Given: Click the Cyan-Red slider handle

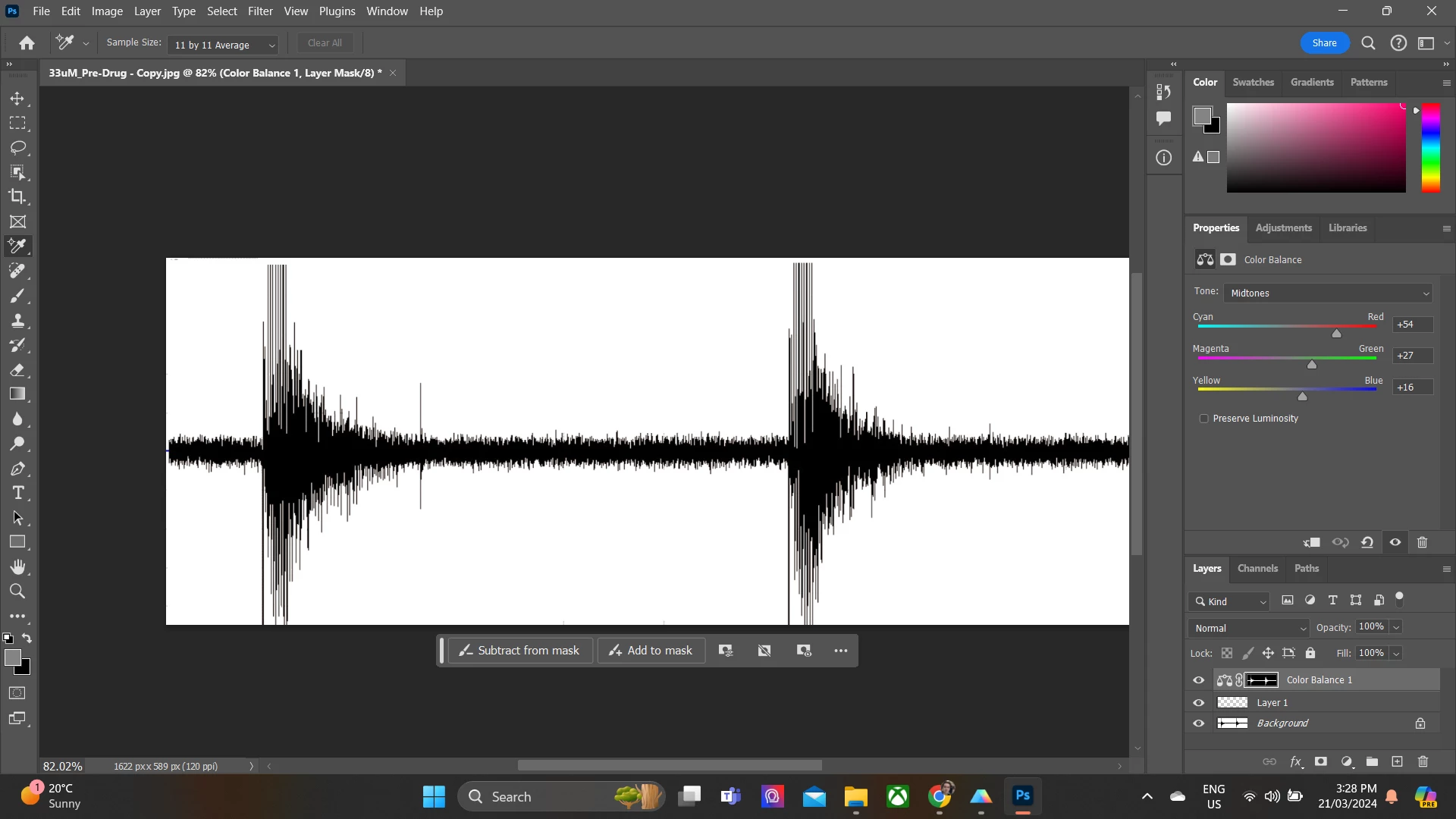Looking at the screenshot, I should (x=1337, y=334).
